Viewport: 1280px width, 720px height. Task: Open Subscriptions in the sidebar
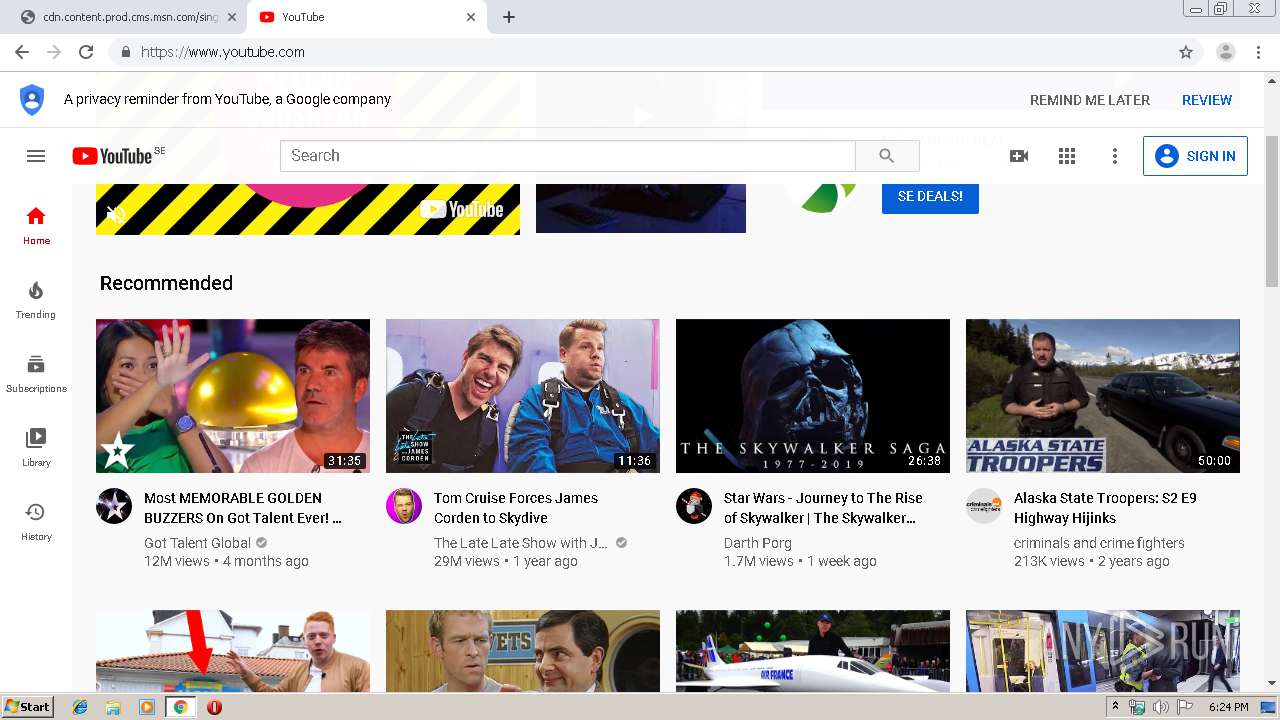pos(36,374)
